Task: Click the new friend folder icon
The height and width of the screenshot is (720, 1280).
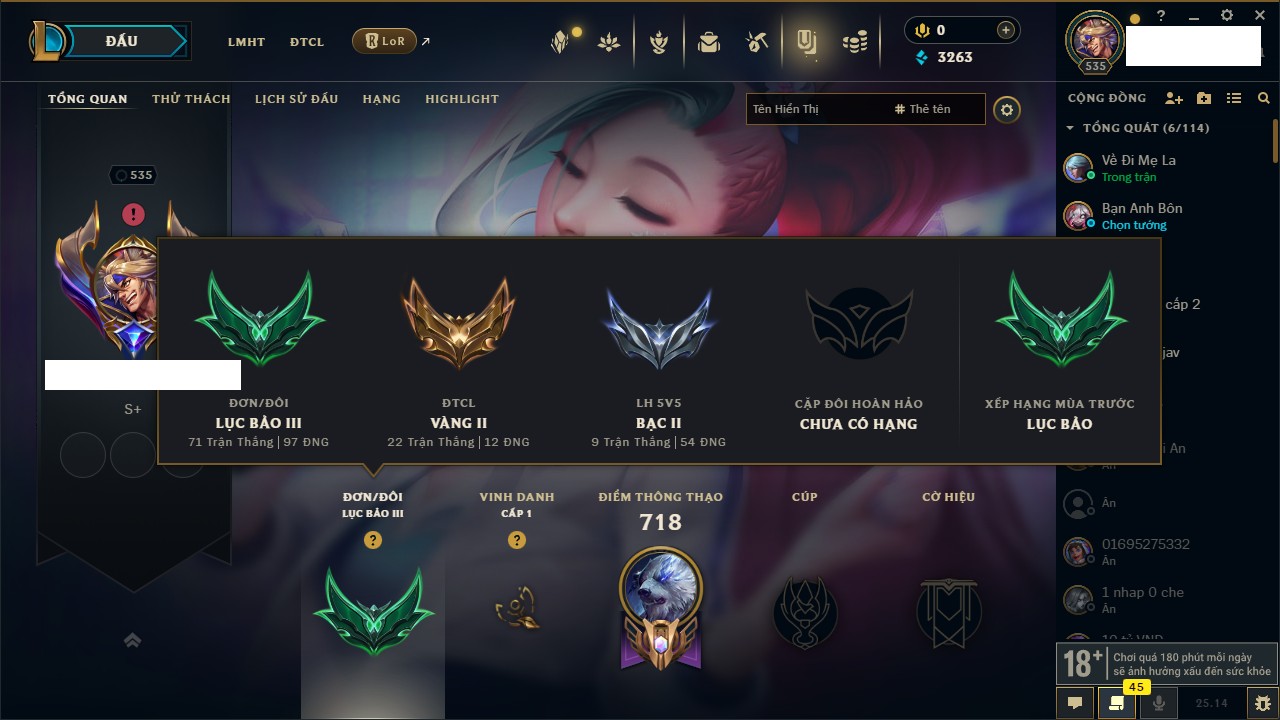Action: pyautogui.click(x=1204, y=98)
